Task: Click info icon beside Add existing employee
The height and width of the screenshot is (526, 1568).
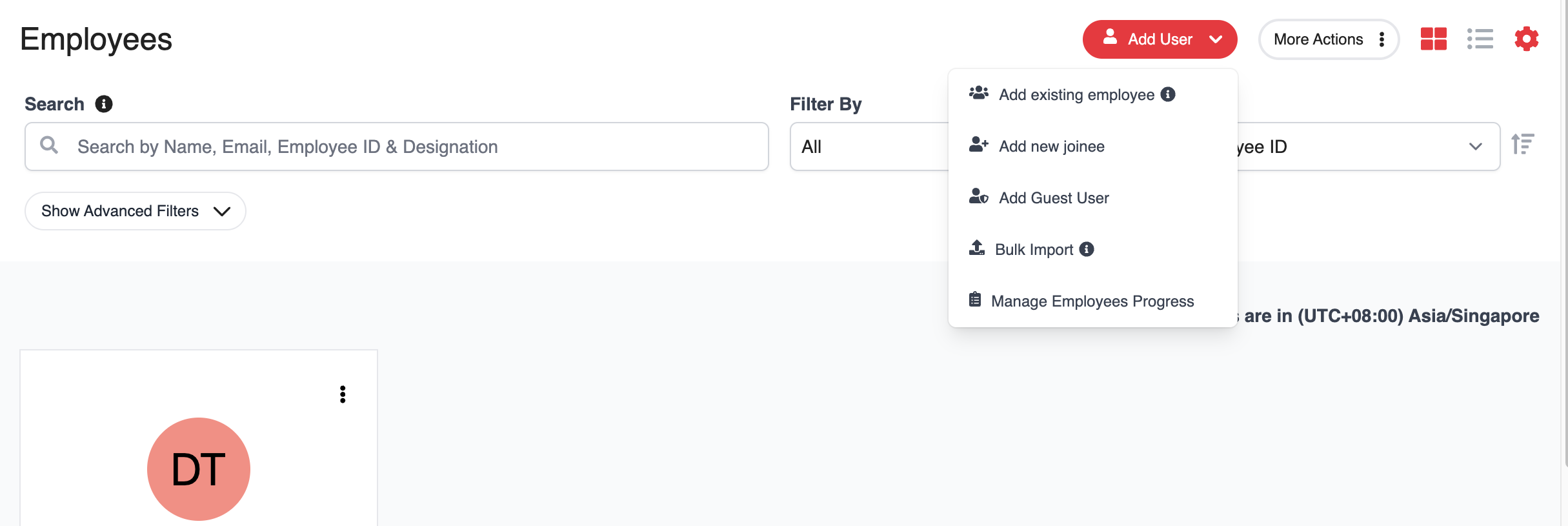Action: (x=1167, y=94)
